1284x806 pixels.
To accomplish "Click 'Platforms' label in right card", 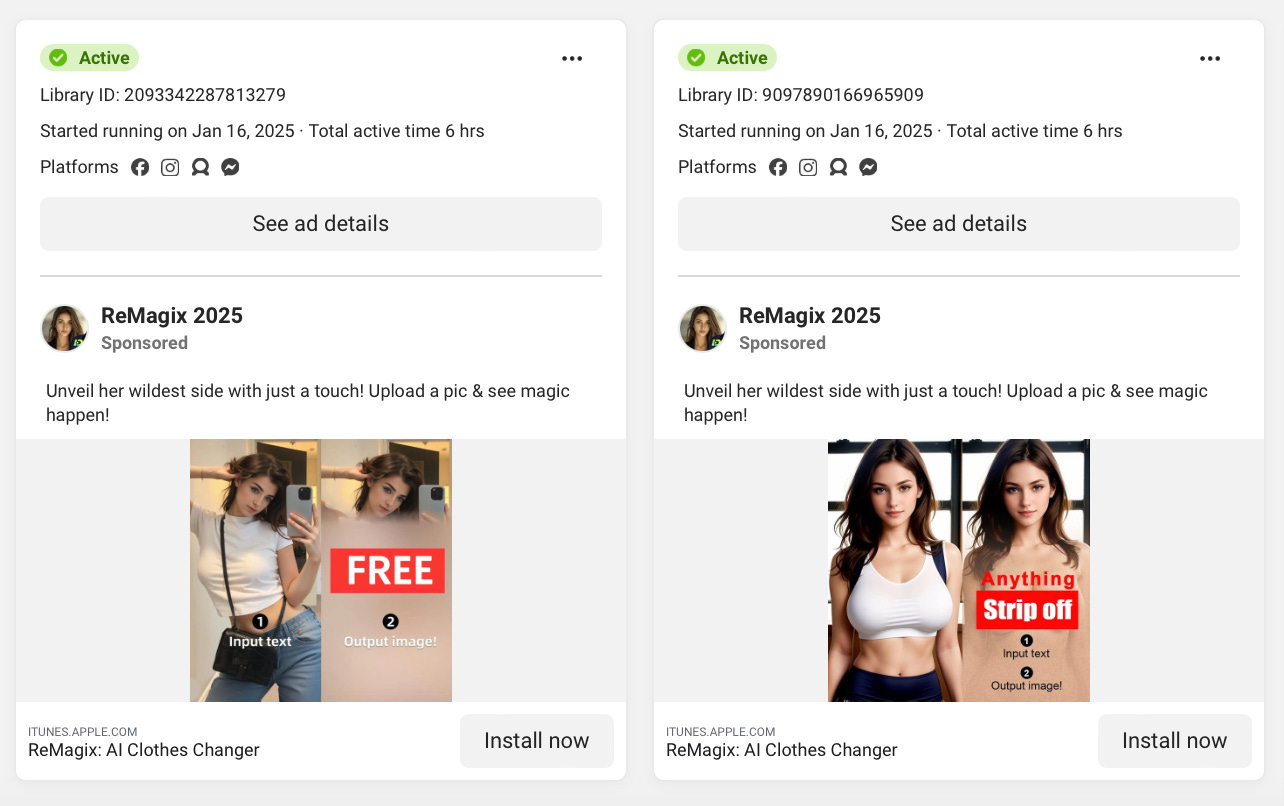I will coord(717,167).
